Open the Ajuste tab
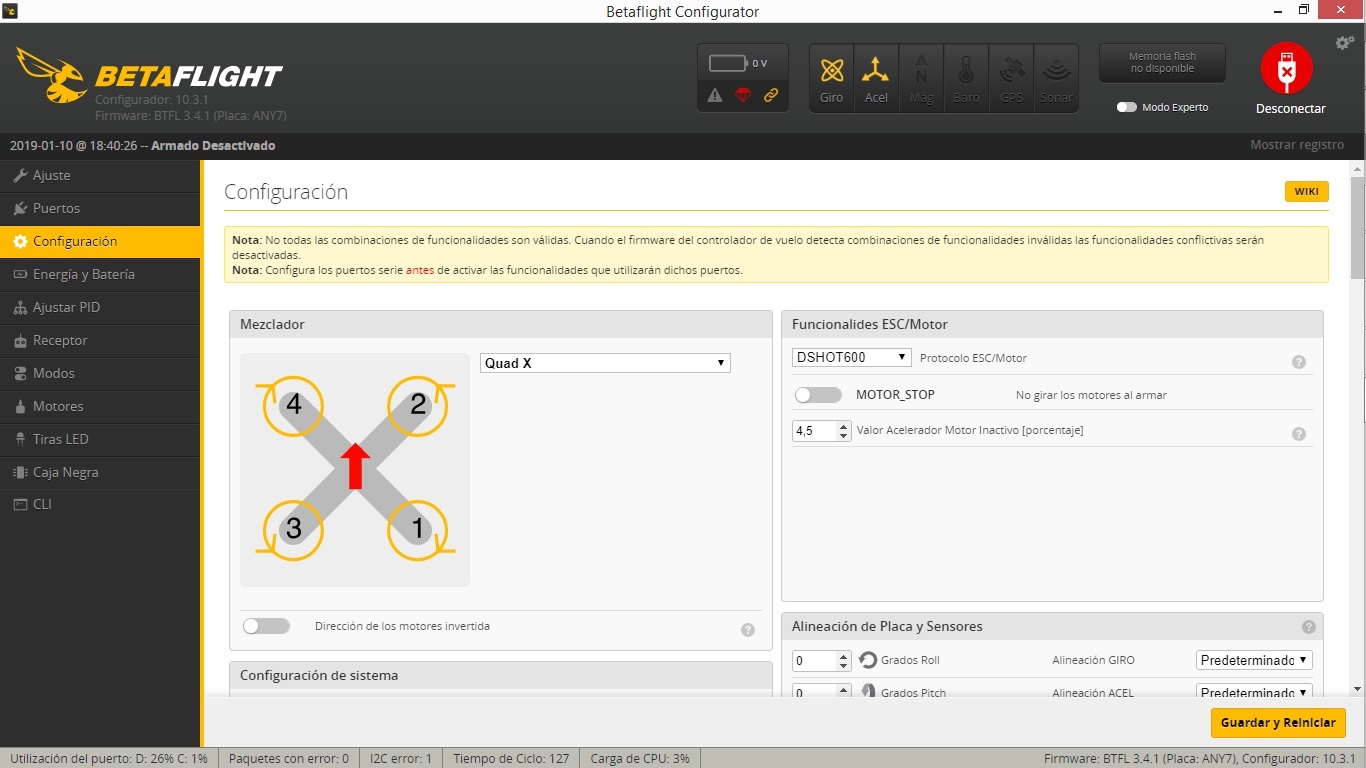The width and height of the screenshot is (1366, 768). click(100, 175)
